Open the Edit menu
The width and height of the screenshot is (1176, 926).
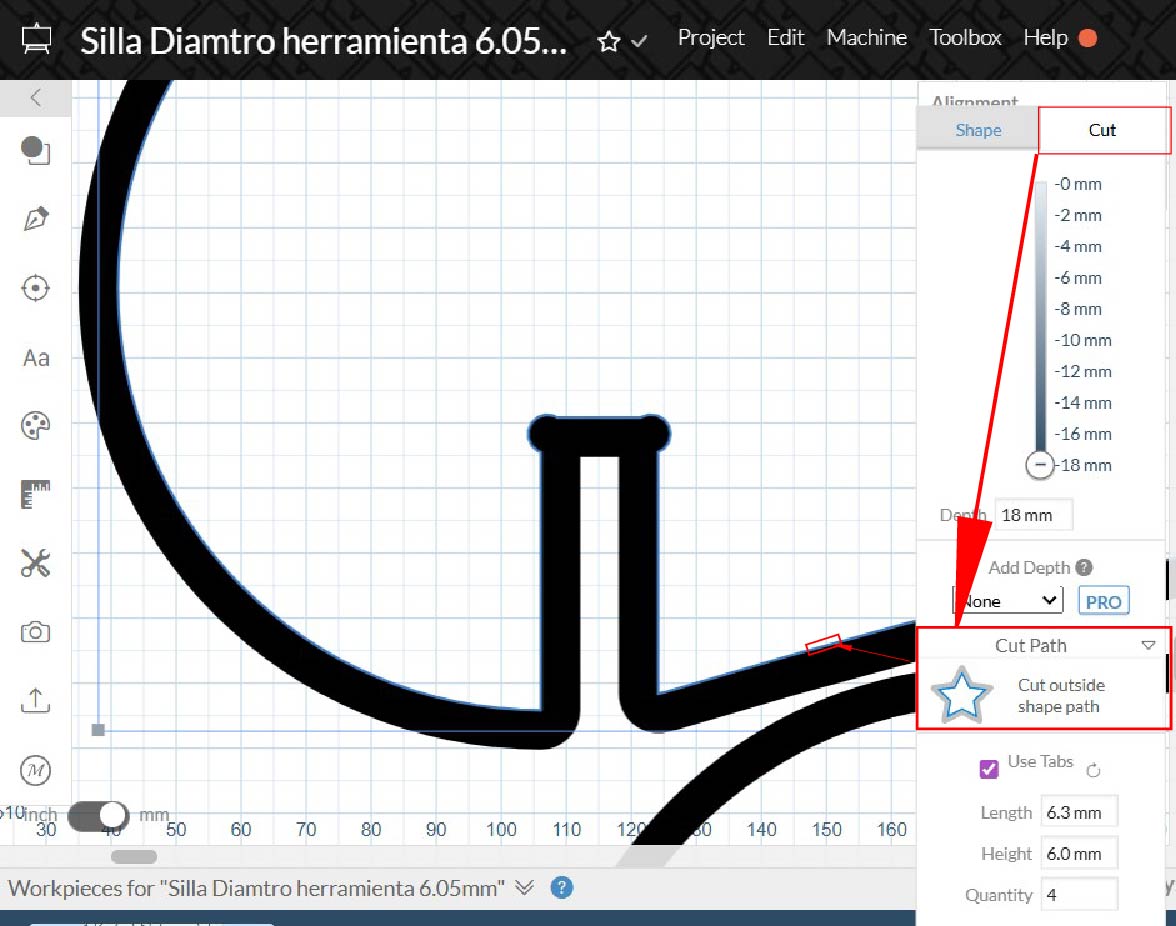(x=785, y=37)
